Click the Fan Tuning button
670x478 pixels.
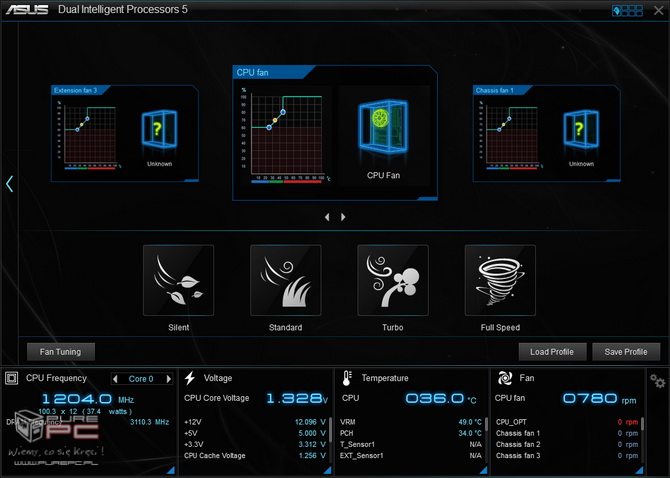(61, 352)
